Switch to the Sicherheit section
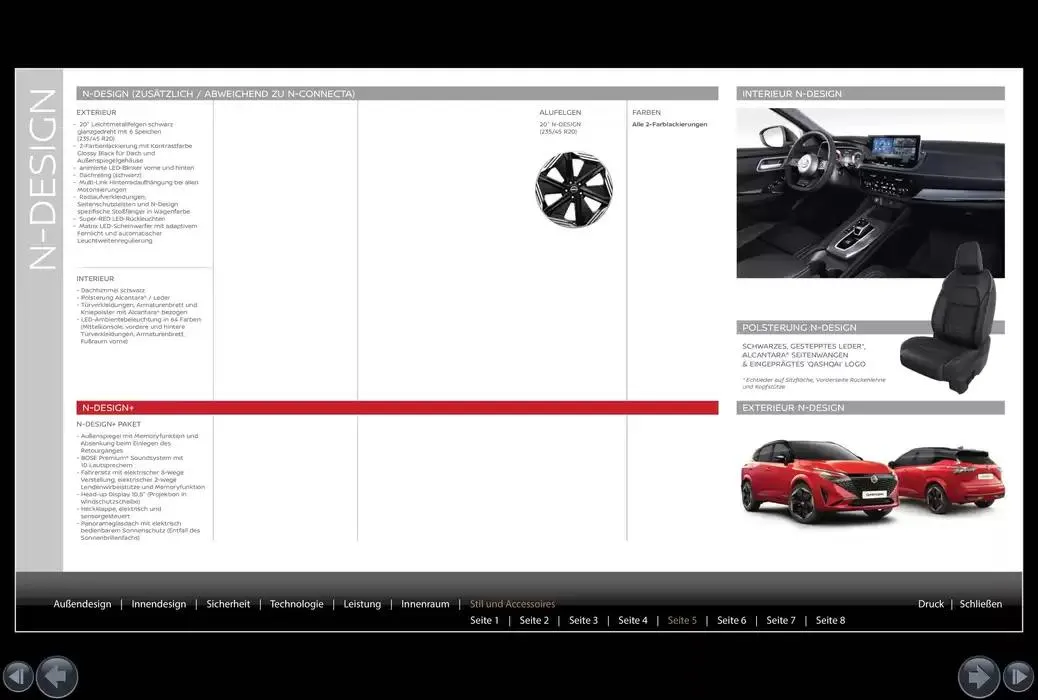 (x=228, y=604)
